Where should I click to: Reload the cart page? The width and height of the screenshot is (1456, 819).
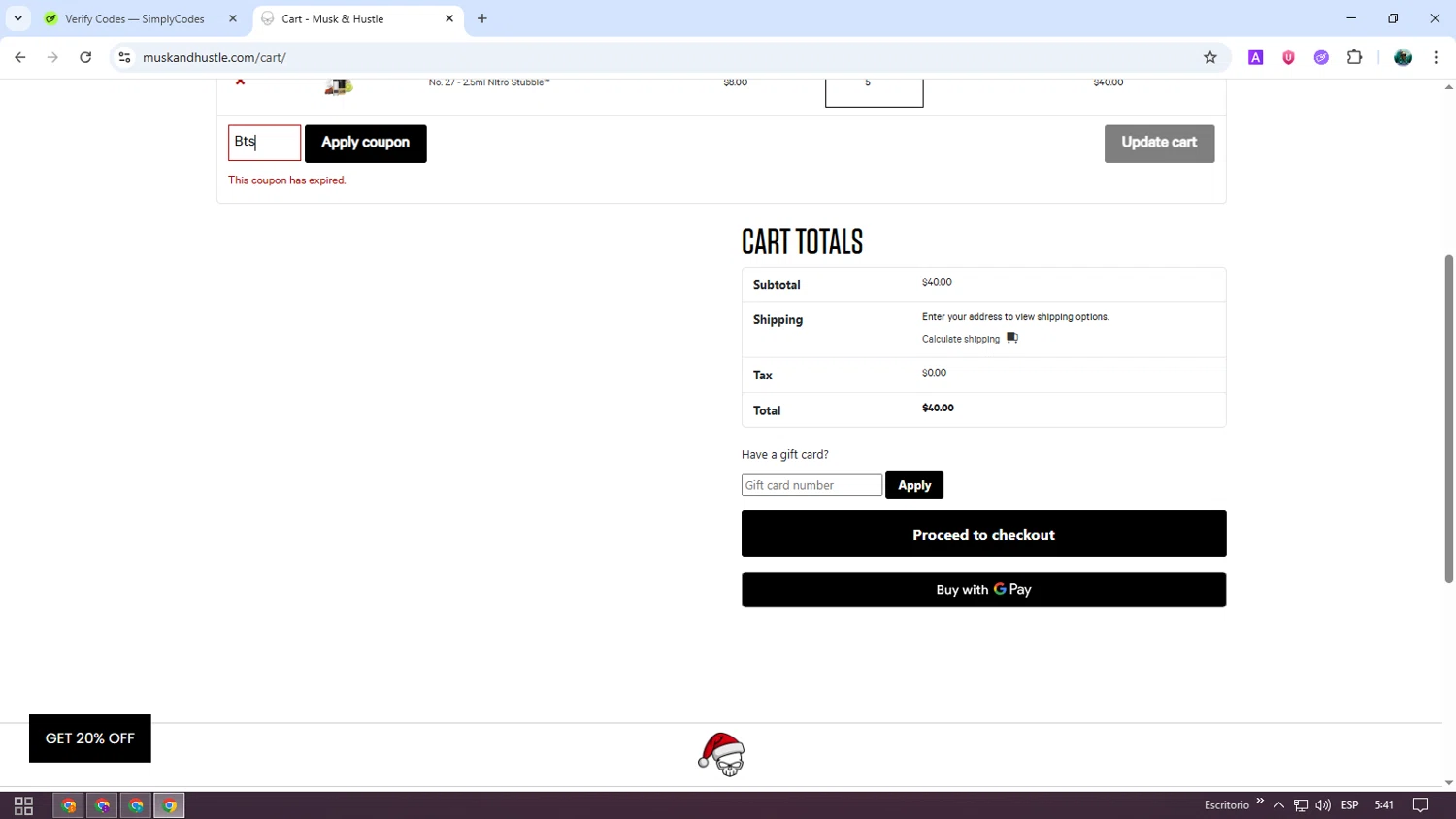[85, 57]
